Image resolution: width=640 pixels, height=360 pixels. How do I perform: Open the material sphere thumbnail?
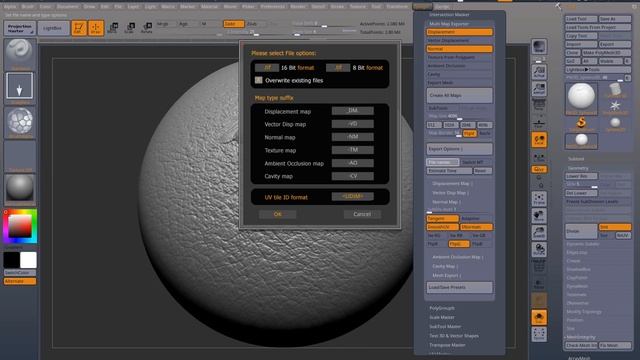(x=20, y=189)
